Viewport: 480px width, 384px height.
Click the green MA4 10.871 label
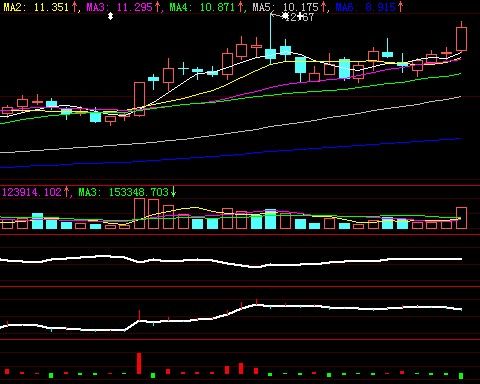(202, 7)
